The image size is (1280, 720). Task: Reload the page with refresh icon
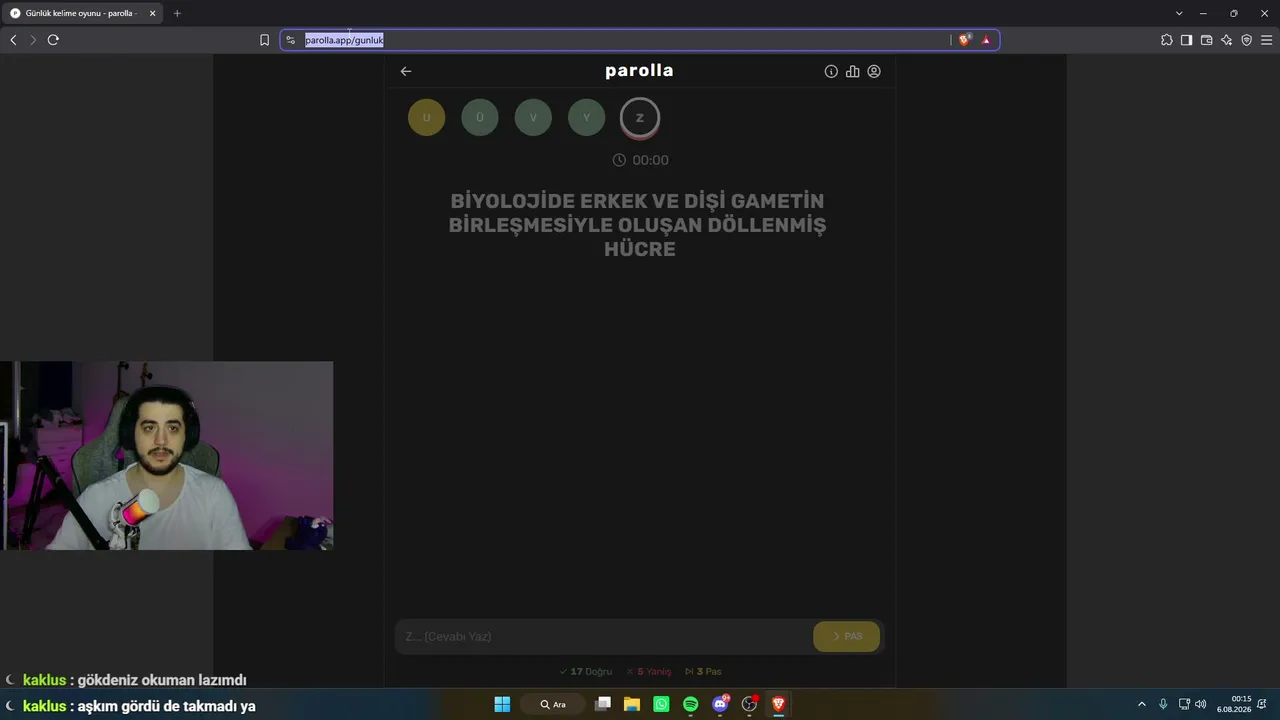click(53, 40)
